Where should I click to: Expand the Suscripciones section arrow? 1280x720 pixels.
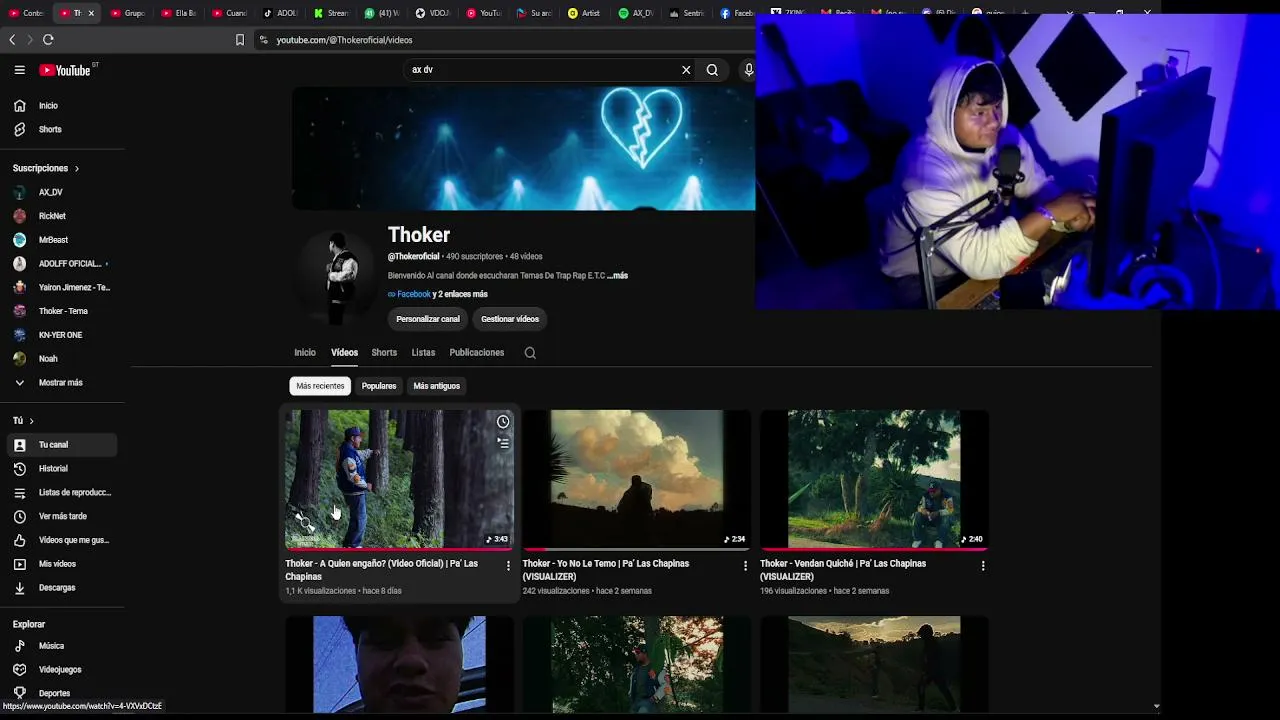[76, 168]
